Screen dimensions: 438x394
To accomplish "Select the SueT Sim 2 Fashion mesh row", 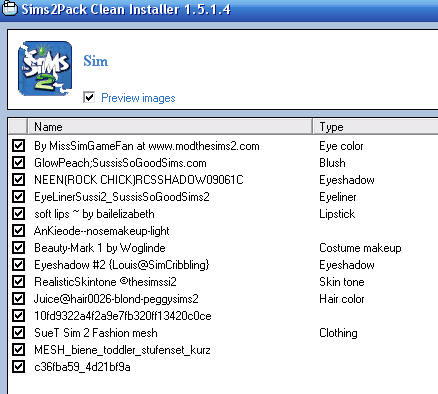I will [224, 333].
